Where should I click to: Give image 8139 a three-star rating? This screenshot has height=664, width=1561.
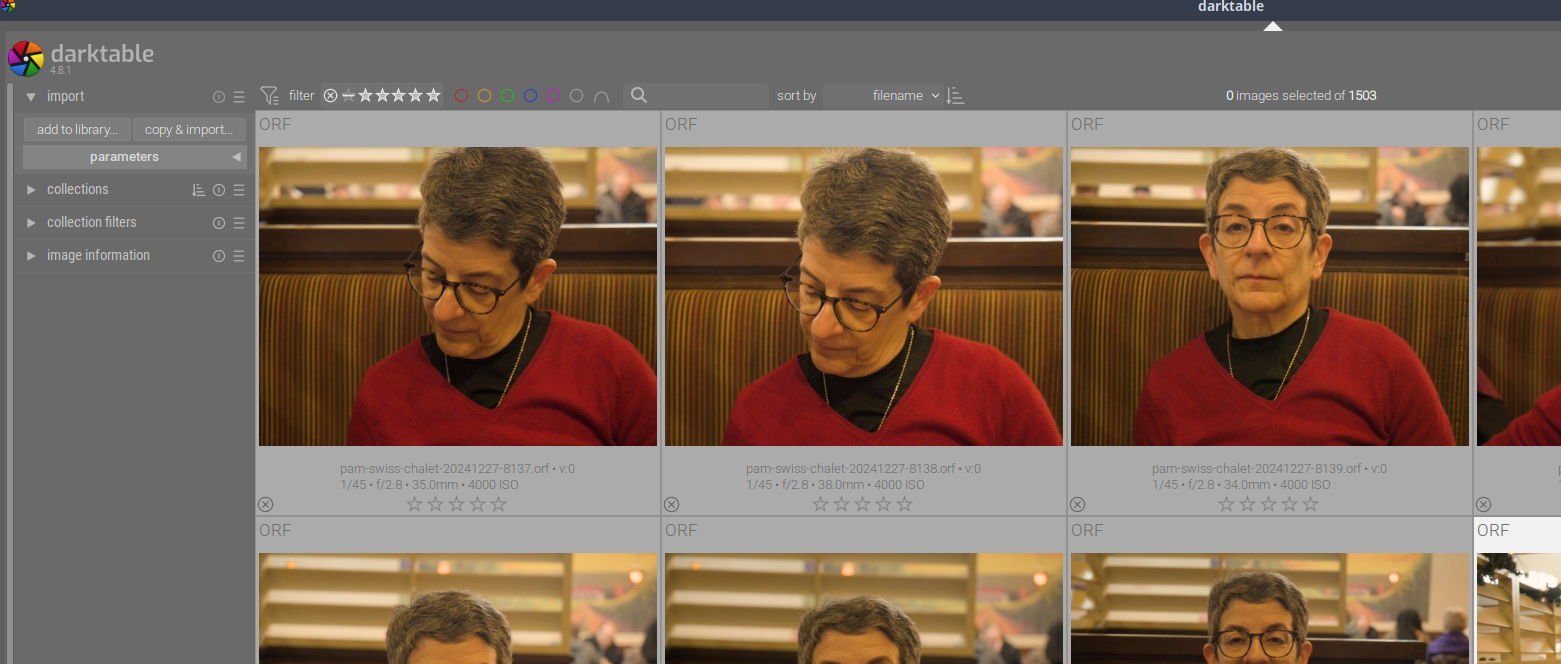tap(1268, 504)
